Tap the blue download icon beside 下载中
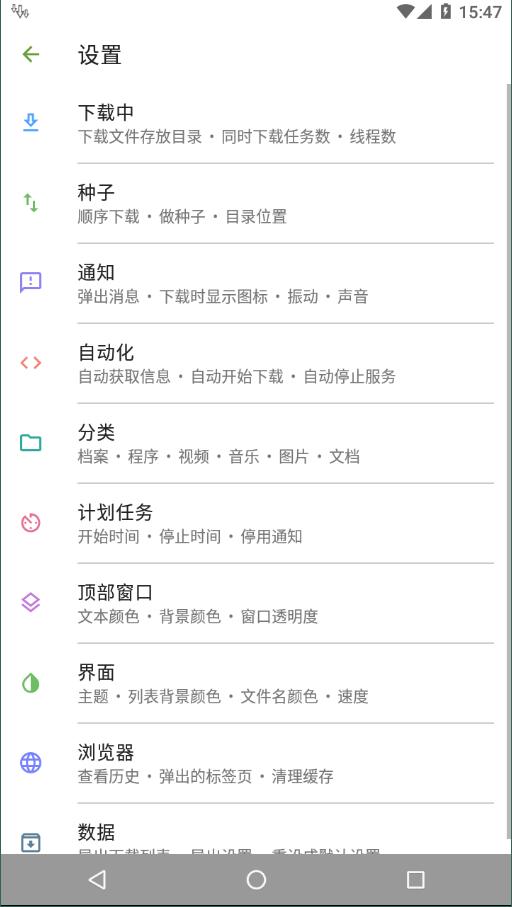Viewport: 512px width, 907px height. click(x=31, y=123)
